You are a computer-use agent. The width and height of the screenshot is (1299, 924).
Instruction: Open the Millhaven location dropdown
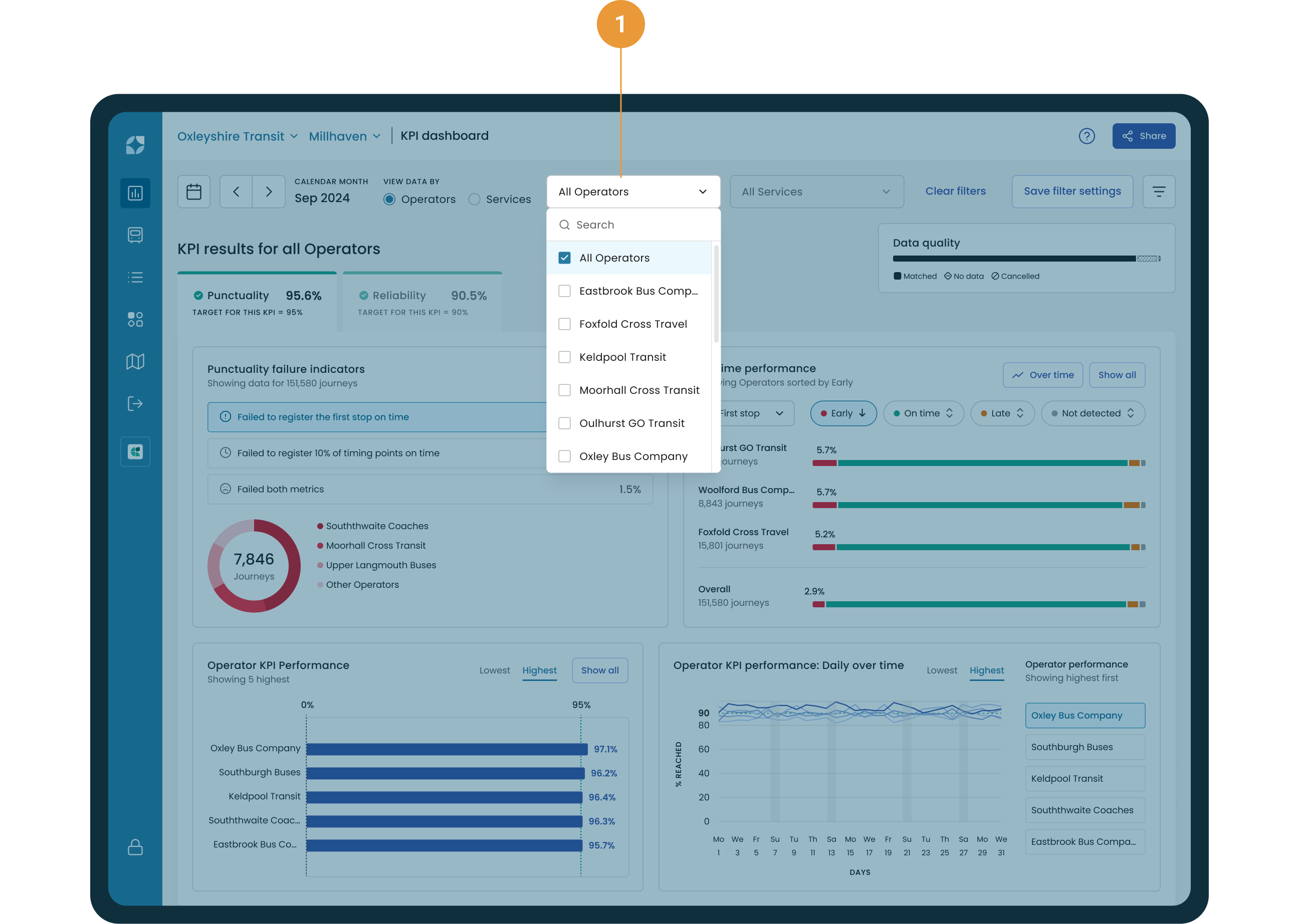coord(344,136)
